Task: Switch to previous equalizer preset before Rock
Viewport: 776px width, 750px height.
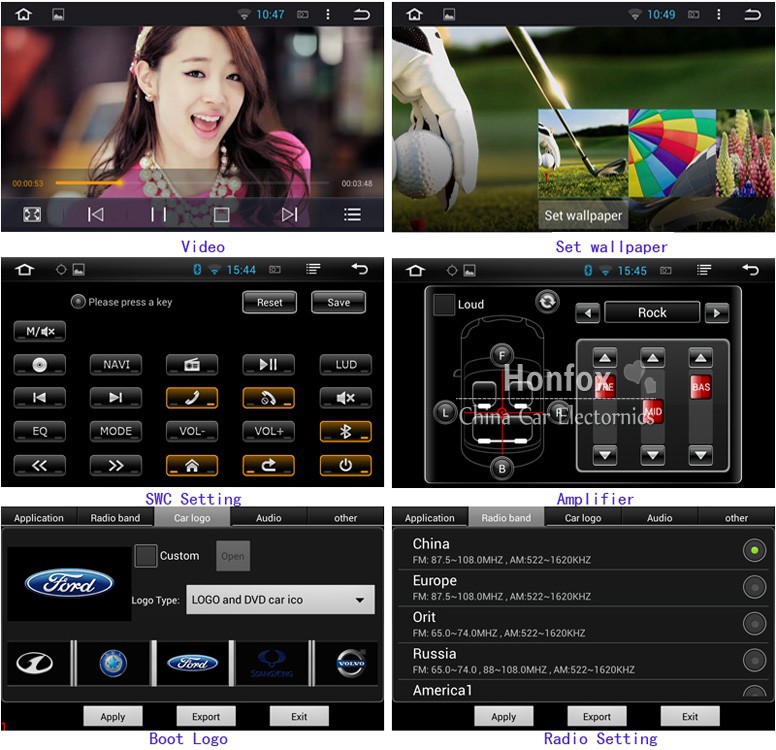Action: coord(588,313)
